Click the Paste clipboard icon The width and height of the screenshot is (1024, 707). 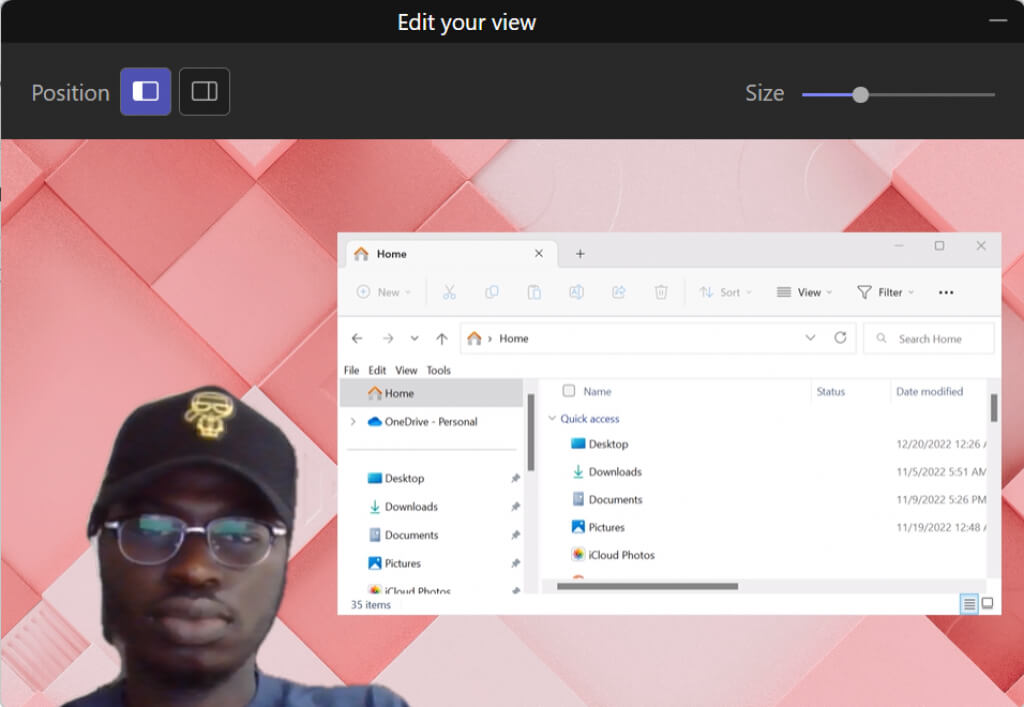click(534, 292)
